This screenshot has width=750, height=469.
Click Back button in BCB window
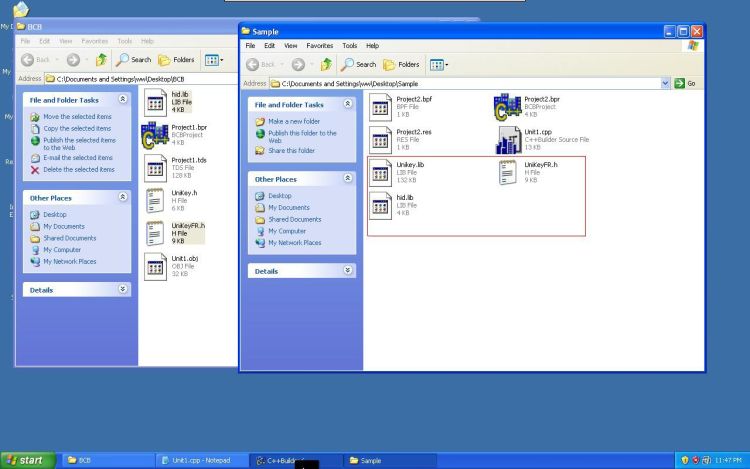(x=36, y=60)
